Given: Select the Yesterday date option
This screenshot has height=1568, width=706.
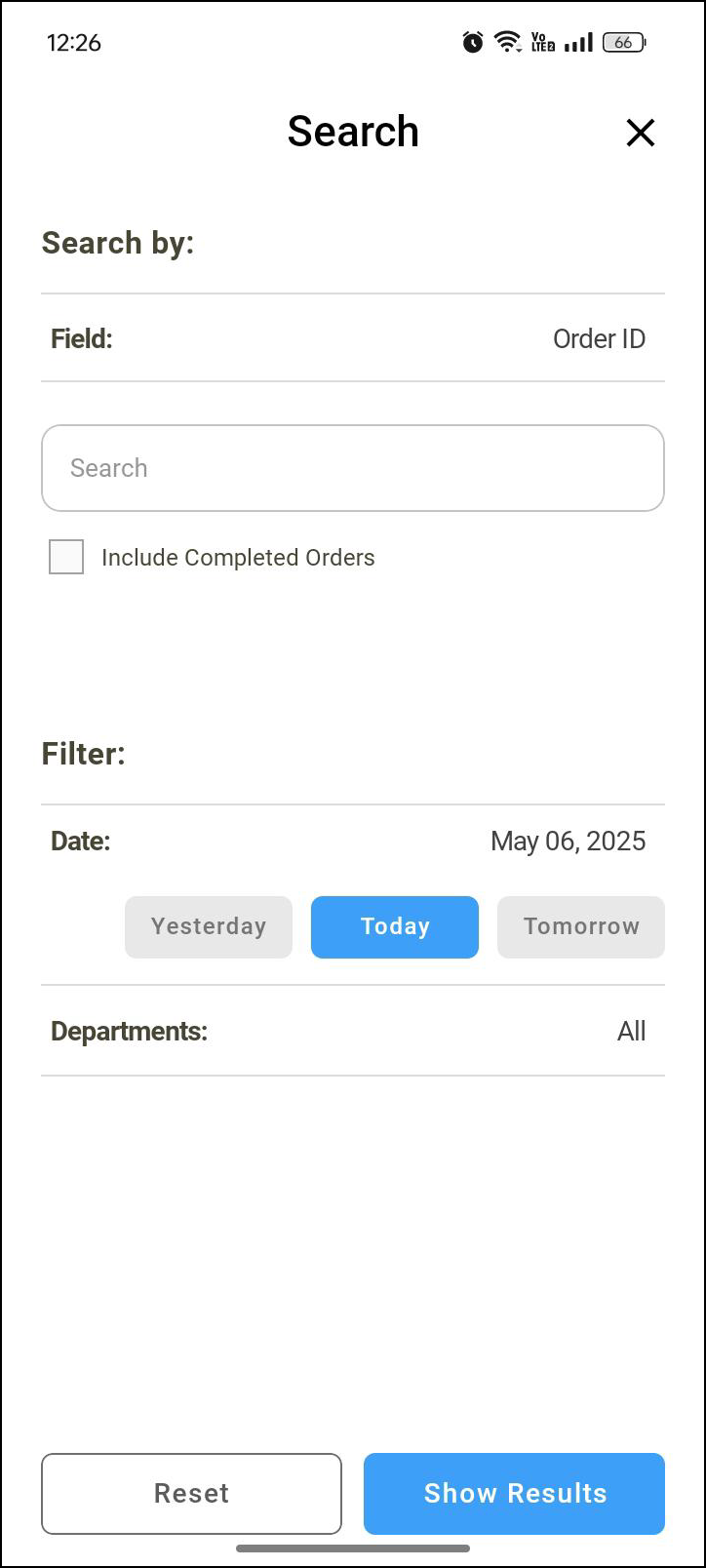Looking at the screenshot, I should pyautogui.click(x=209, y=926).
